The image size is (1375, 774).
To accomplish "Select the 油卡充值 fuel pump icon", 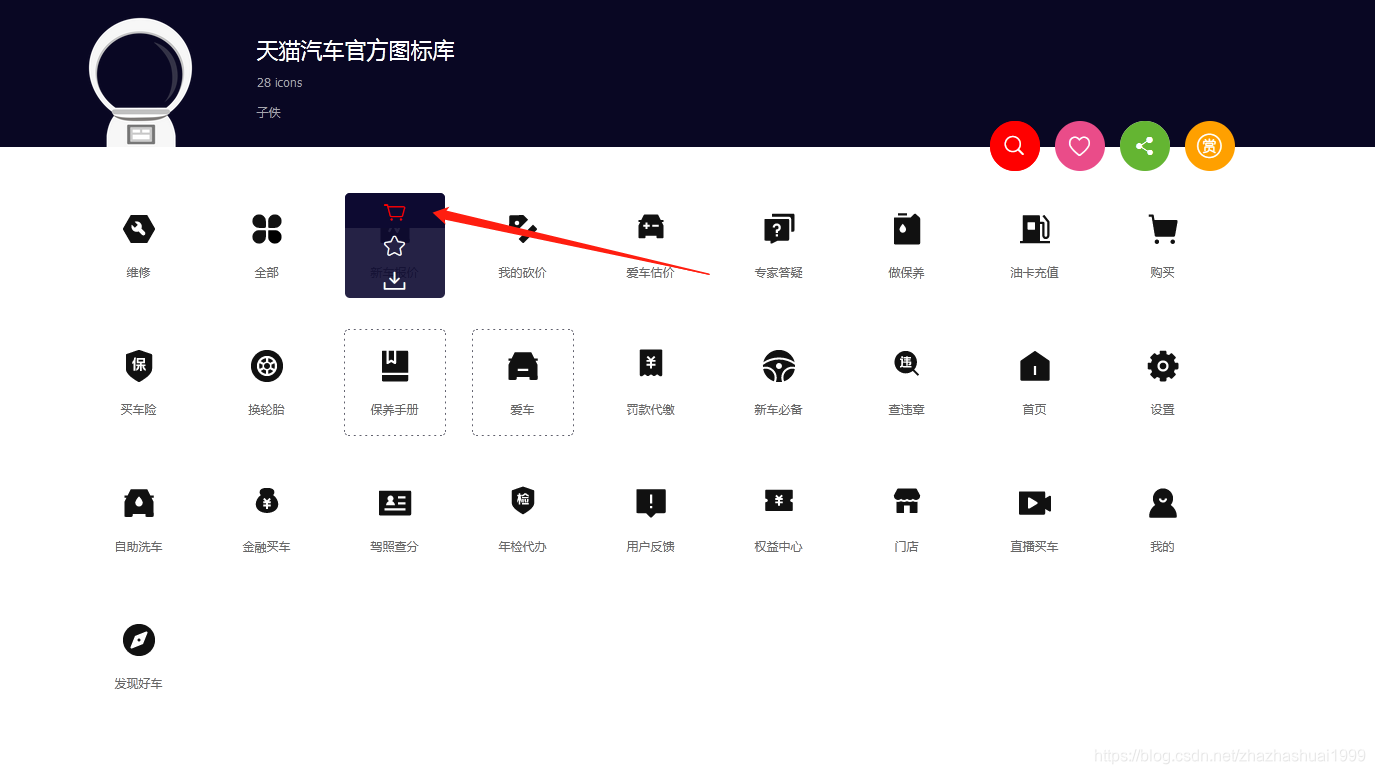I will coord(1035,229).
